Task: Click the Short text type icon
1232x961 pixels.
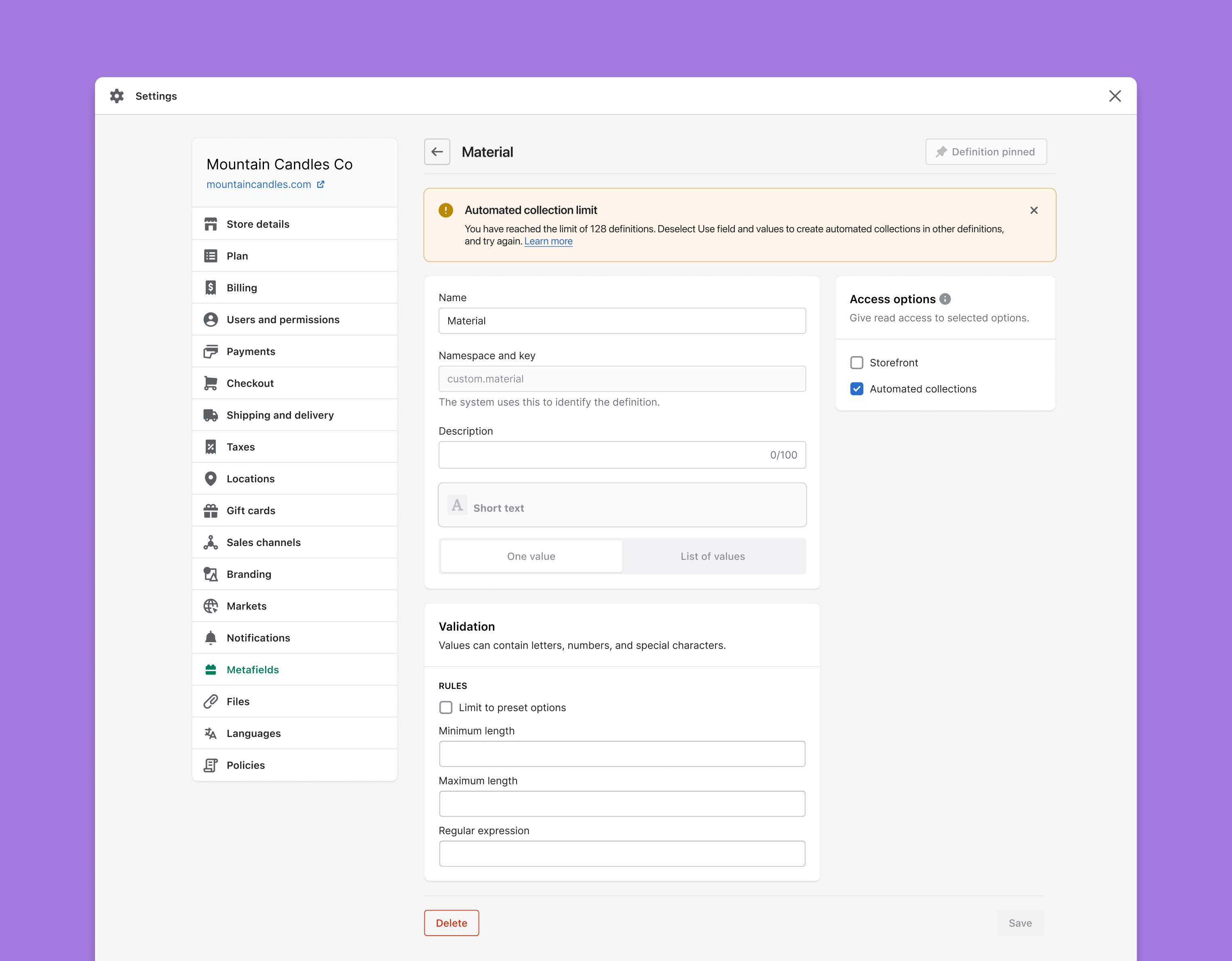Action: [x=457, y=505]
